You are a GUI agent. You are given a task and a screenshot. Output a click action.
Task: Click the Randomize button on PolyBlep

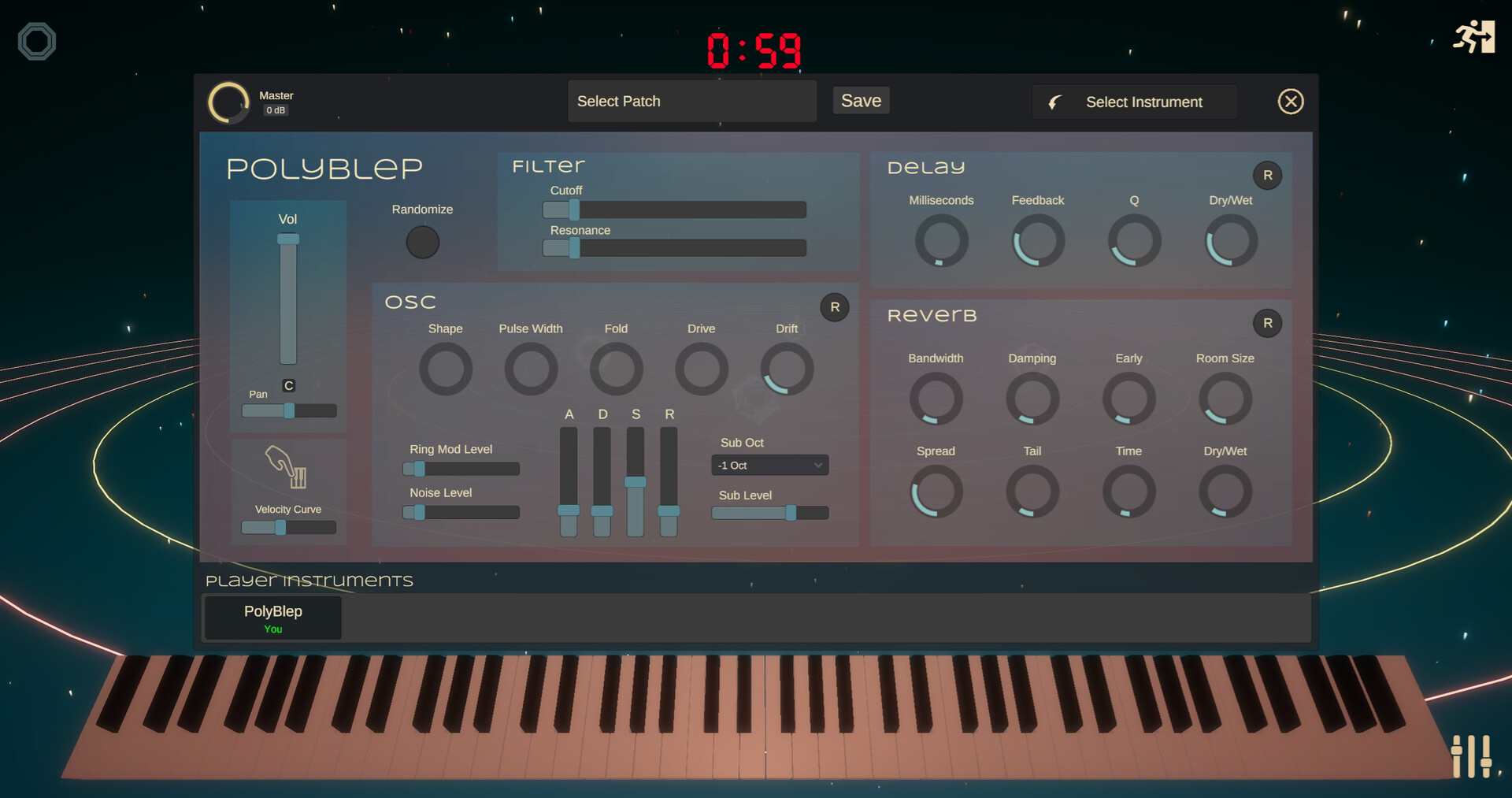click(x=422, y=242)
